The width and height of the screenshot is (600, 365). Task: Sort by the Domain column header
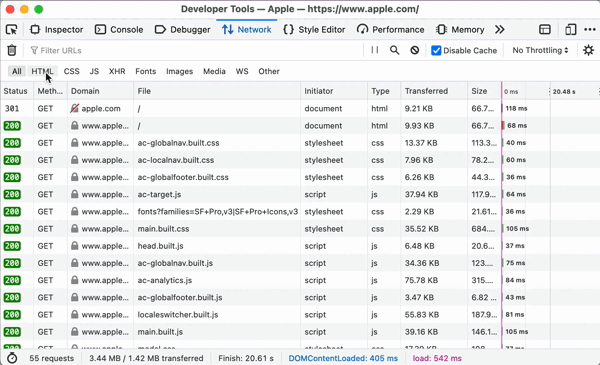pyautogui.click(x=101, y=91)
